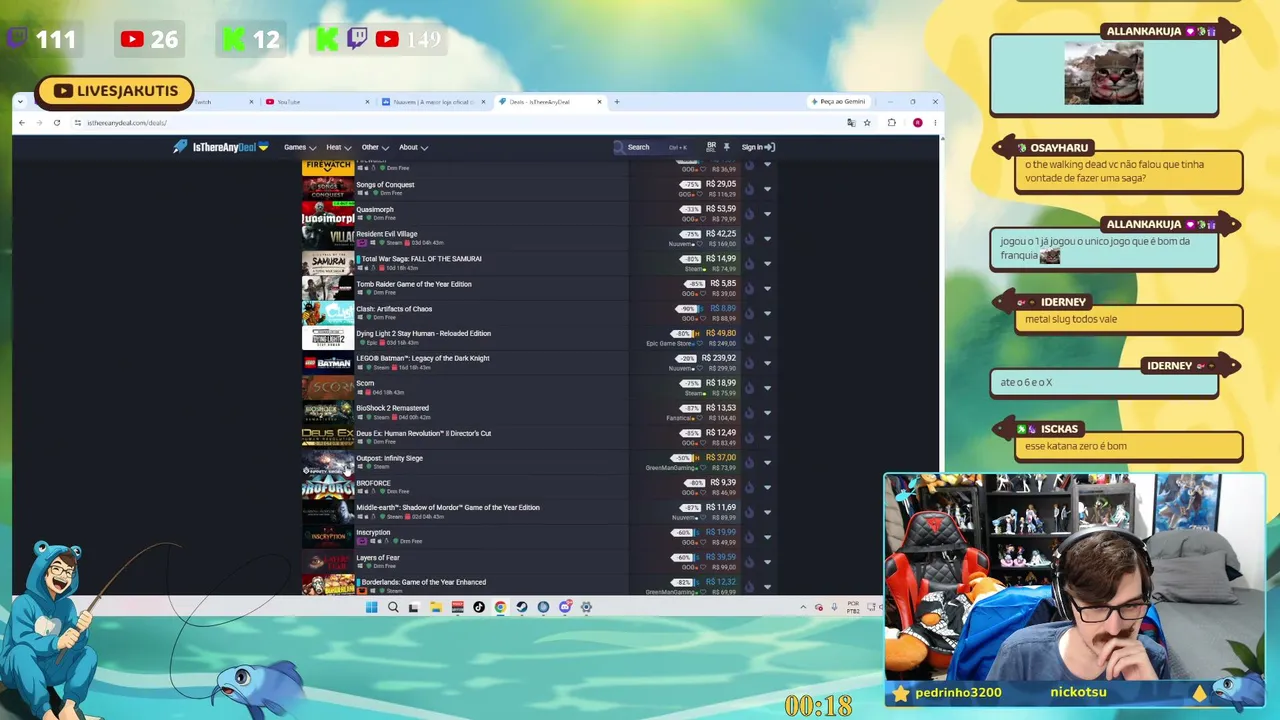The width and height of the screenshot is (1280, 720).
Task: Expand the About menu
Action: click(413, 147)
